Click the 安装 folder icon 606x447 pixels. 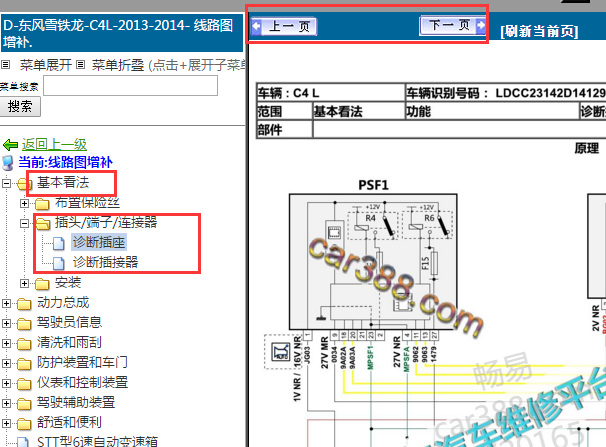point(42,284)
